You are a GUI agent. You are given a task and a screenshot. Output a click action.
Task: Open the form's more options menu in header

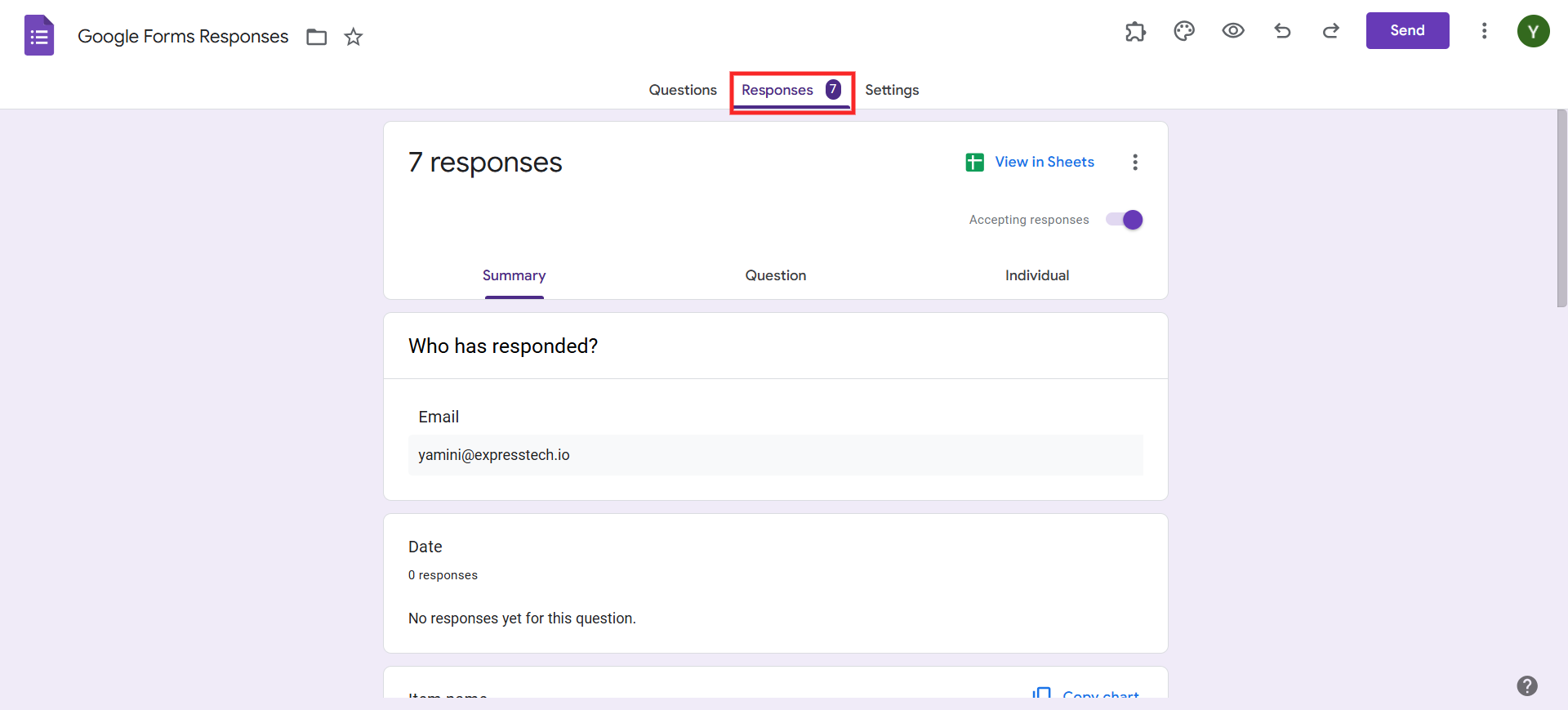click(1484, 31)
